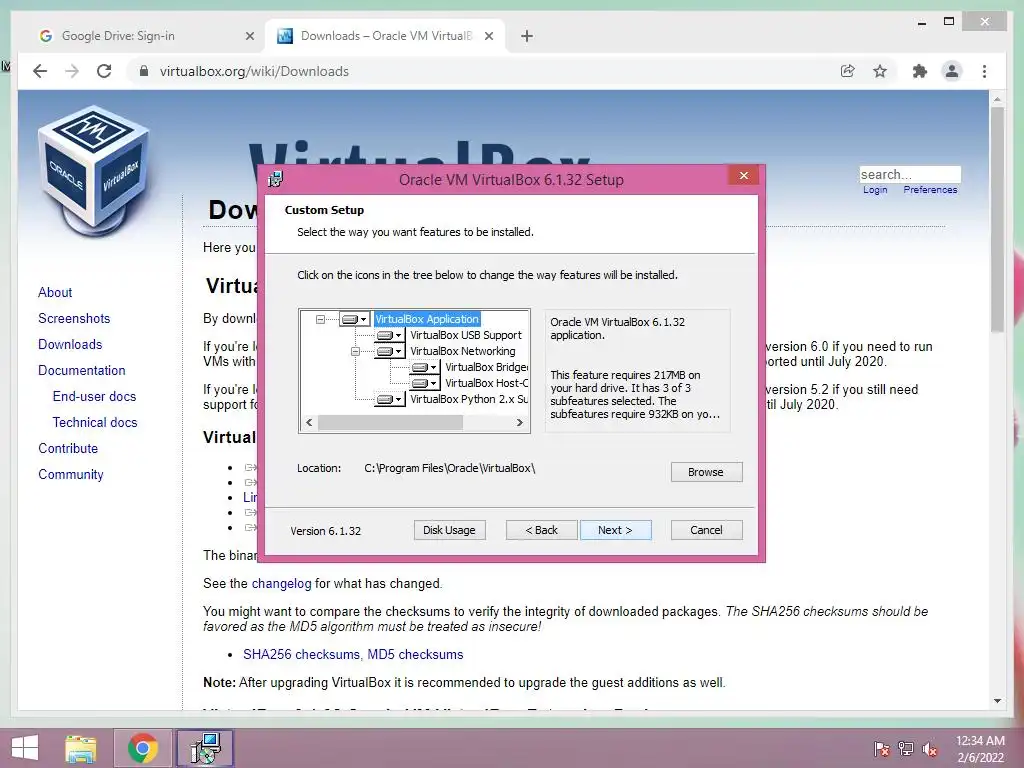Click the setup dialog title bar installer icon
Screen dimensions: 1024x768
(x=276, y=180)
